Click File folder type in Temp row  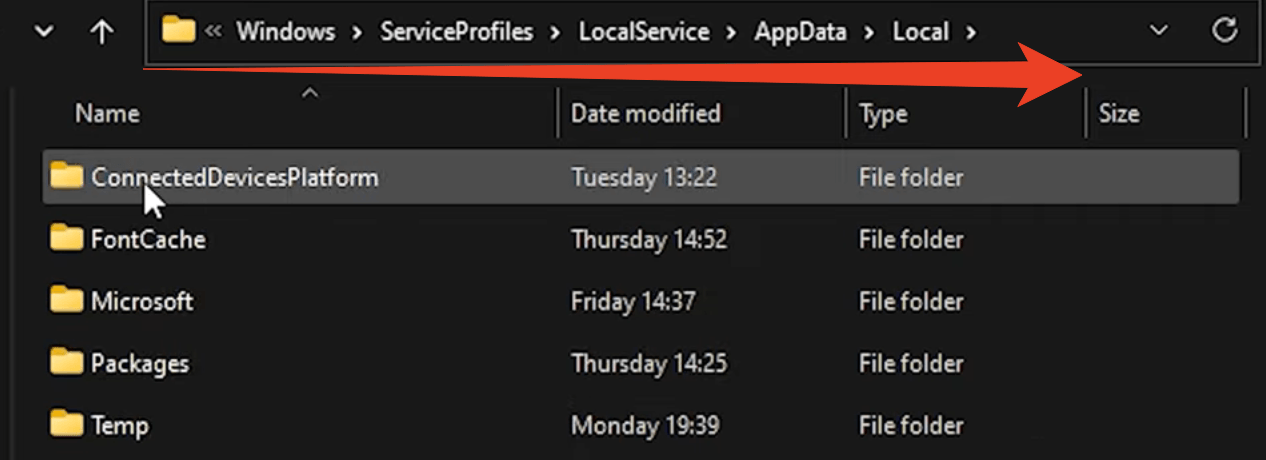911,426
